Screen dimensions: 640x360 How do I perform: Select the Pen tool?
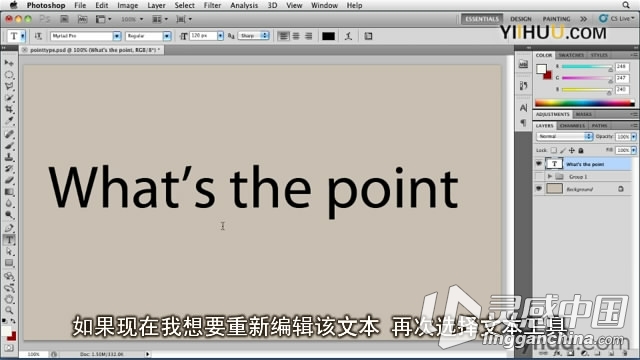9,228
